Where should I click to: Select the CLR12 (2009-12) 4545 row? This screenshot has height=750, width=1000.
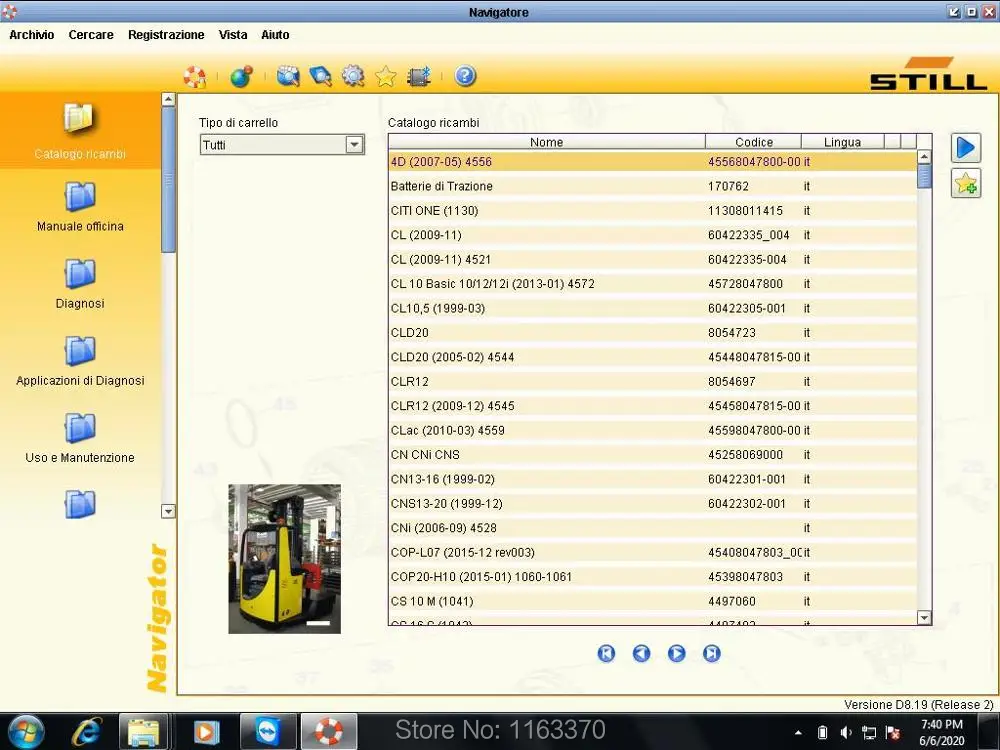tap(652, 406)
